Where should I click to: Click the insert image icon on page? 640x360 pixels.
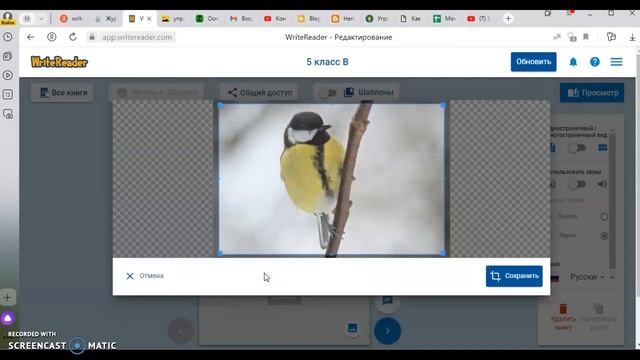pos(352,328)
